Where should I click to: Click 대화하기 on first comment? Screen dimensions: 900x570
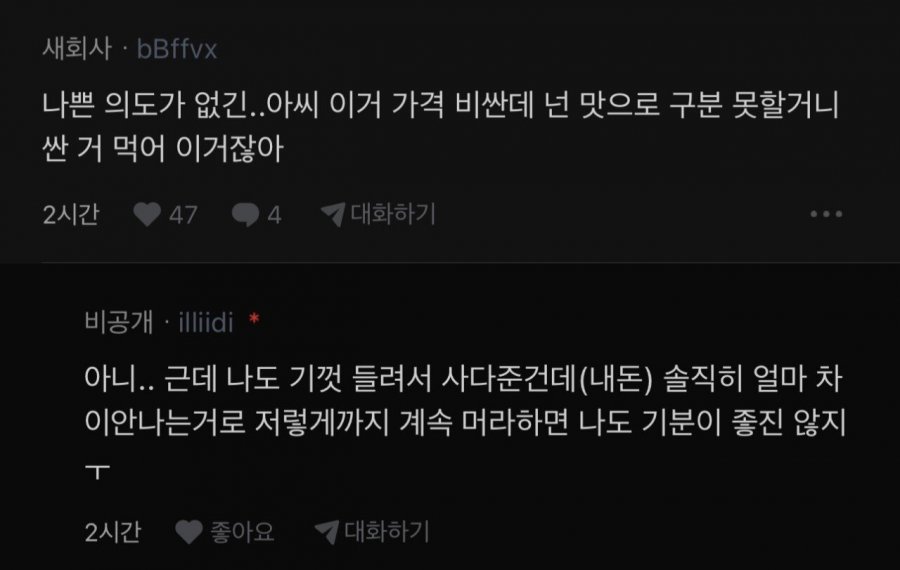point(393,214)
